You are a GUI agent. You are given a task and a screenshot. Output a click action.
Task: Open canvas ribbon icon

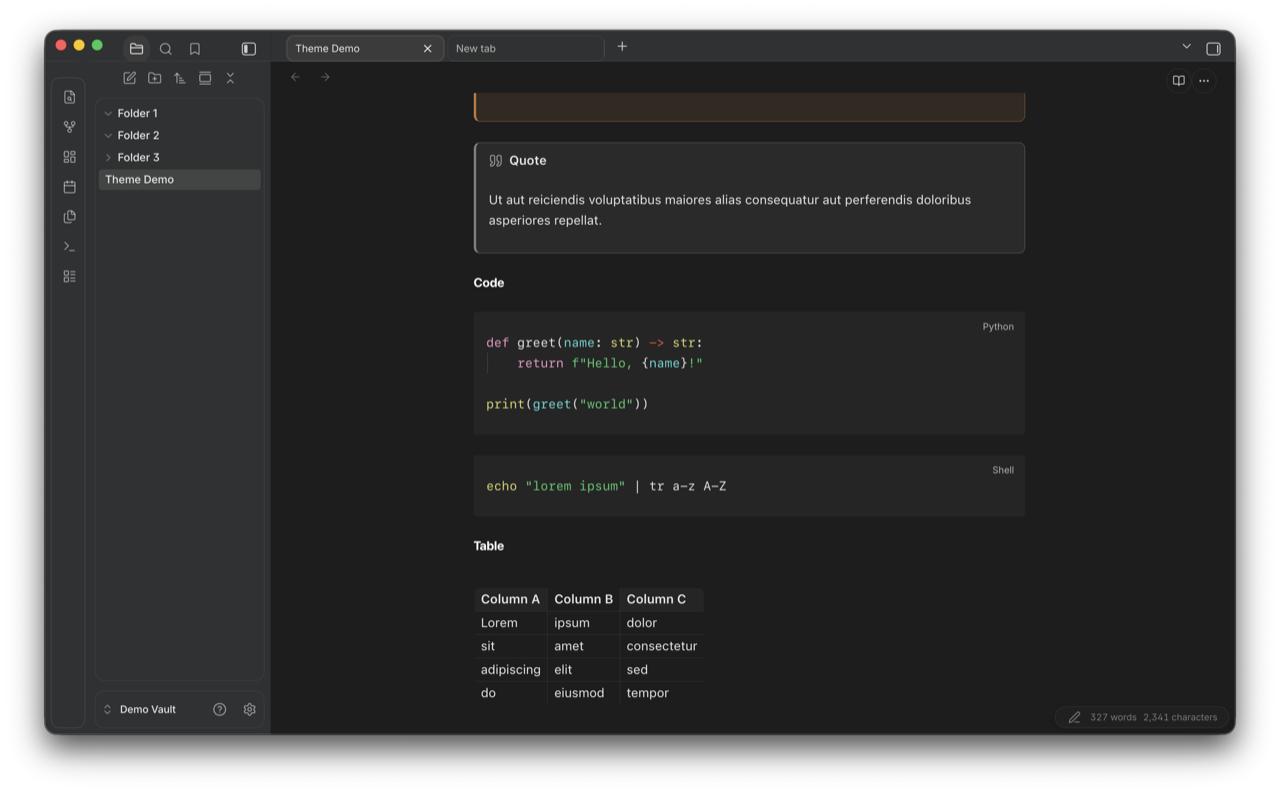tap(69, 157)
